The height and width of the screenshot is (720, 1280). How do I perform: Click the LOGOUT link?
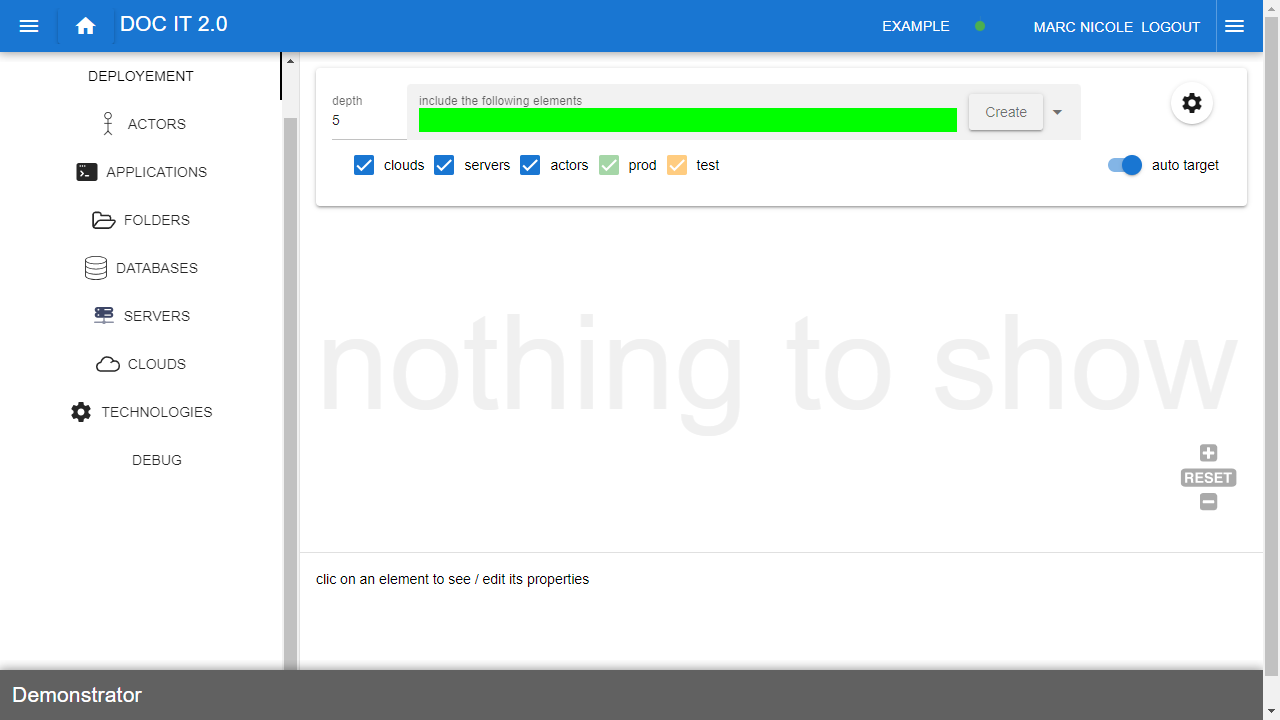point(1170,27)
